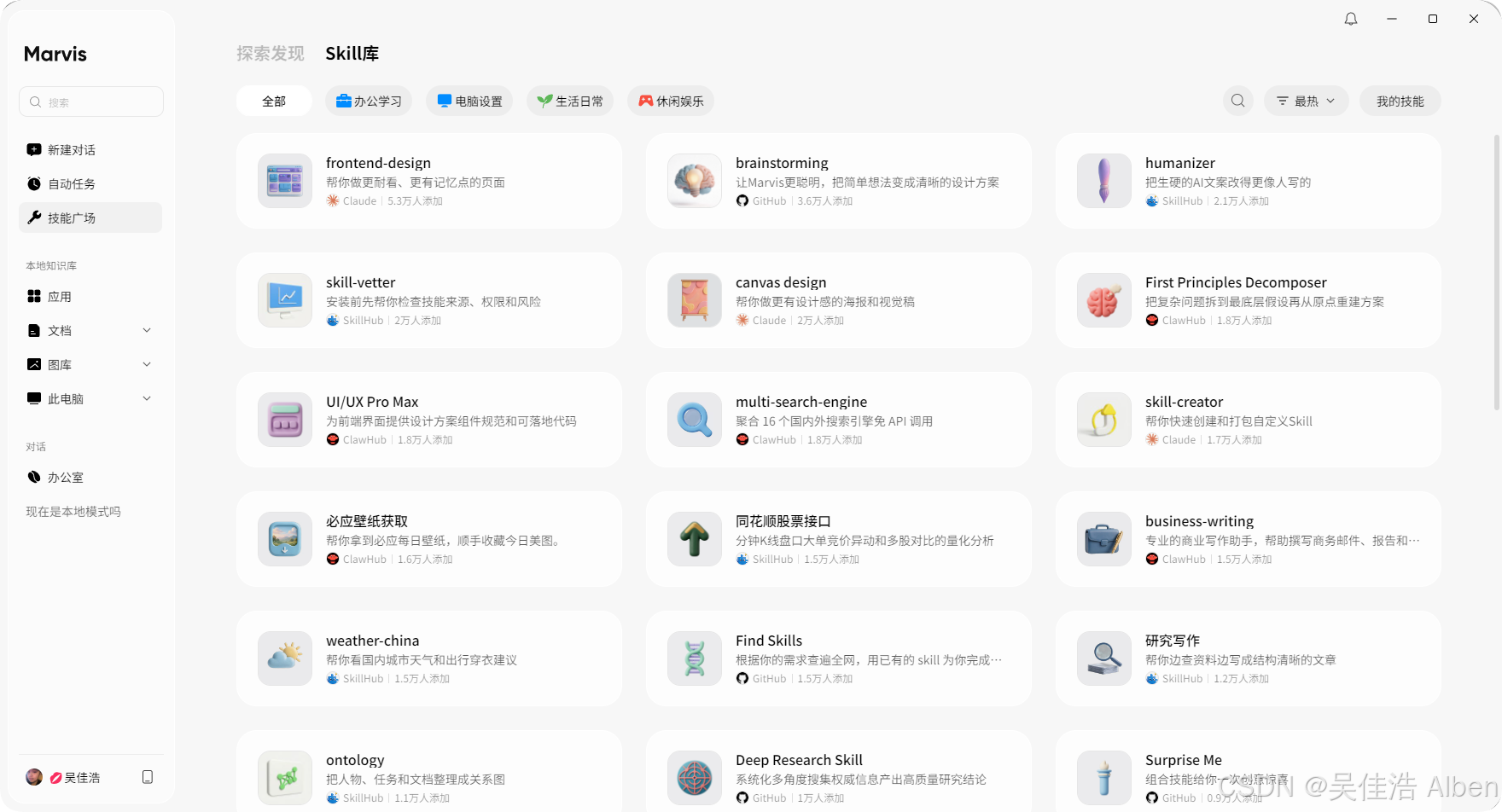The height and width of the screenshot is (812, 1502).
Task: Click the 同花顺股票接口 title text
Action: click(783, 521)
